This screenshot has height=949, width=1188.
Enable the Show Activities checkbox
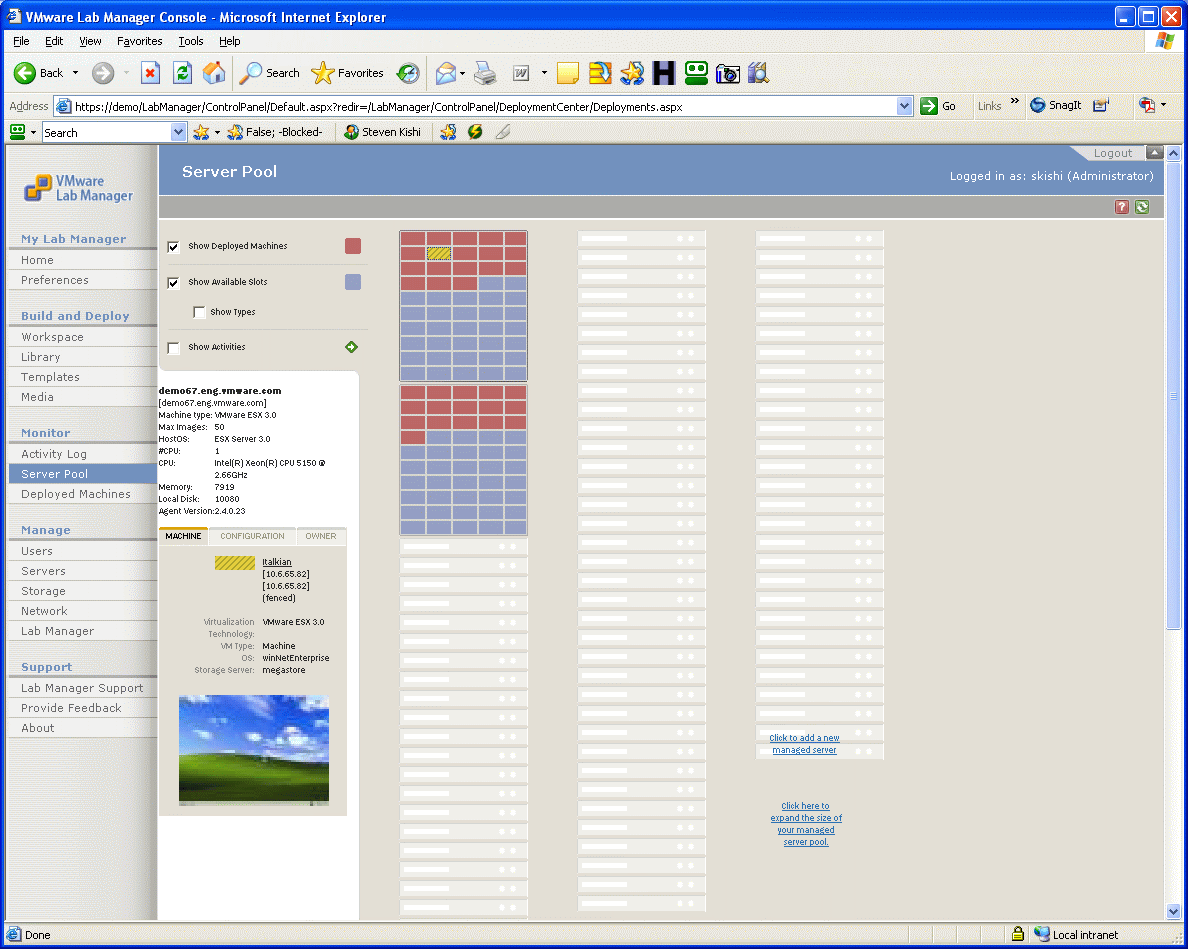pos(174,348)
